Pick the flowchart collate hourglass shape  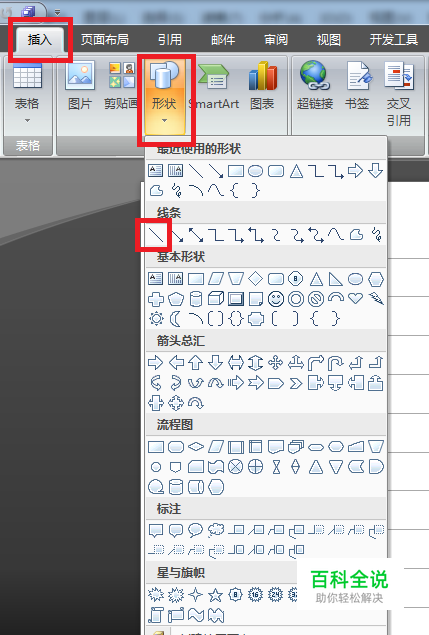[276, 467]
